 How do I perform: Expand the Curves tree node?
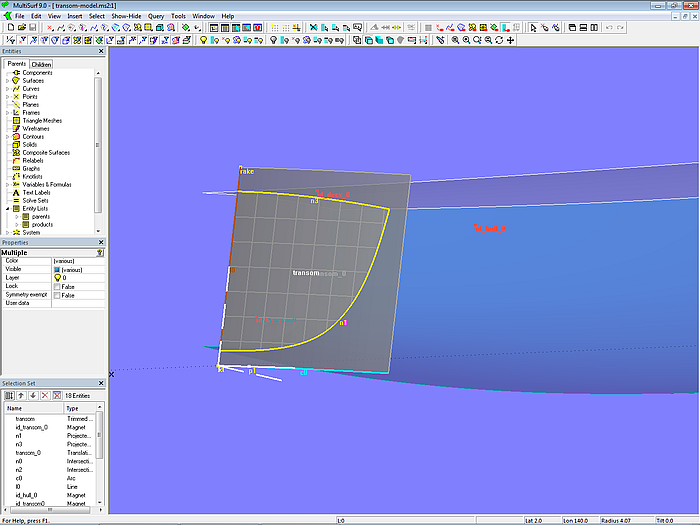(7, 89)
